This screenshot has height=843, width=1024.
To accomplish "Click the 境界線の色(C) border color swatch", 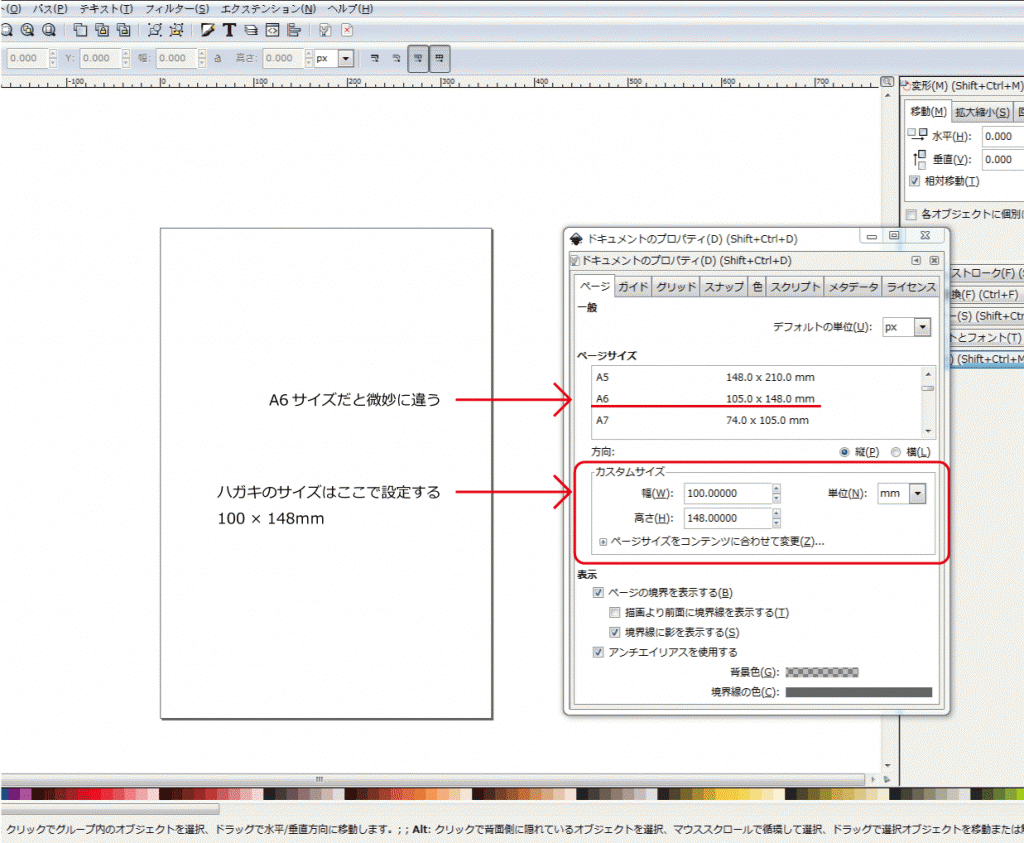I will coord(858,692).
